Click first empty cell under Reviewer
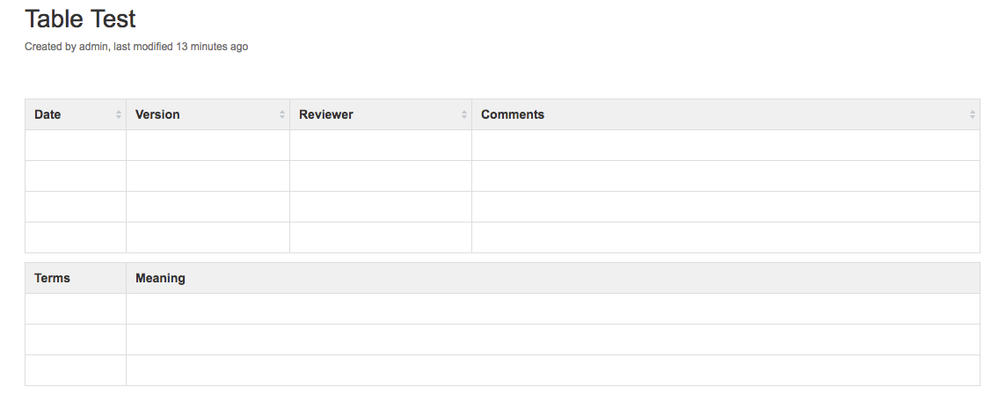 (x=380, y=145)
